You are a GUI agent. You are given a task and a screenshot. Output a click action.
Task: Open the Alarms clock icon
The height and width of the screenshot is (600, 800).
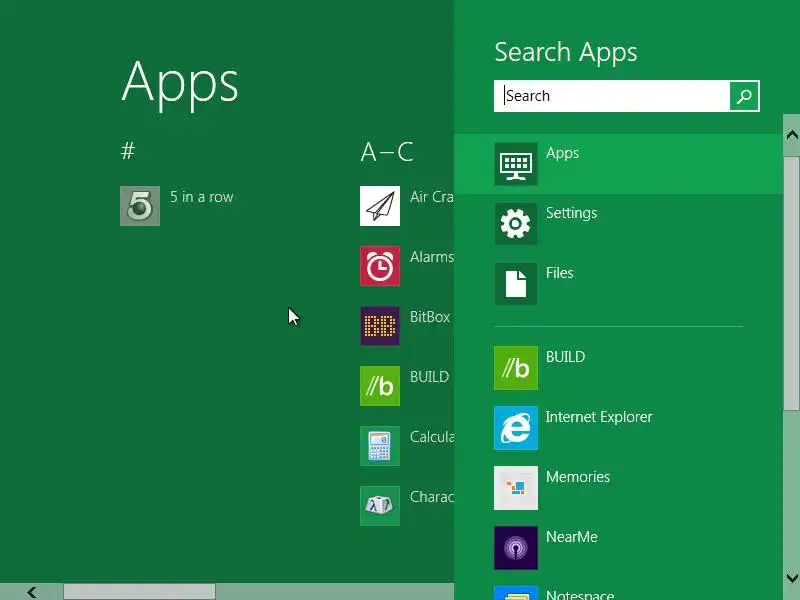[x=380, y=266]
